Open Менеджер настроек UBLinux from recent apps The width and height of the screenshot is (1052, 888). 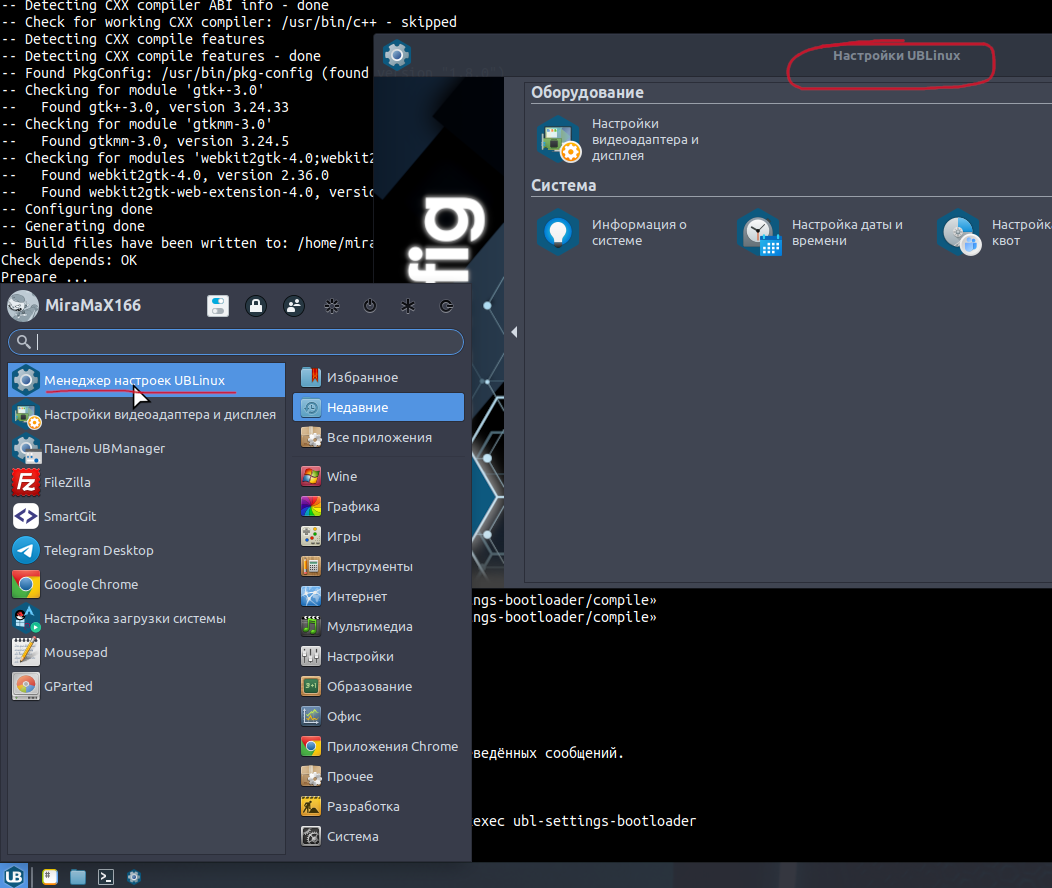(x=146, y=380)
